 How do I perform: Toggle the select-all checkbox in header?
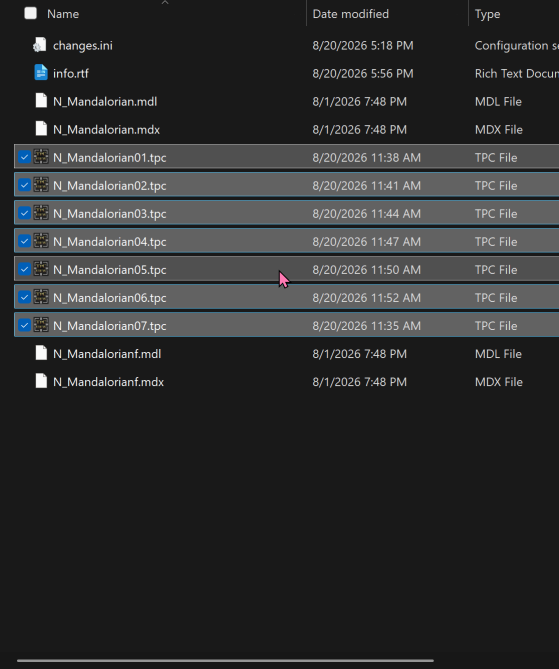(x=30, y=13)
